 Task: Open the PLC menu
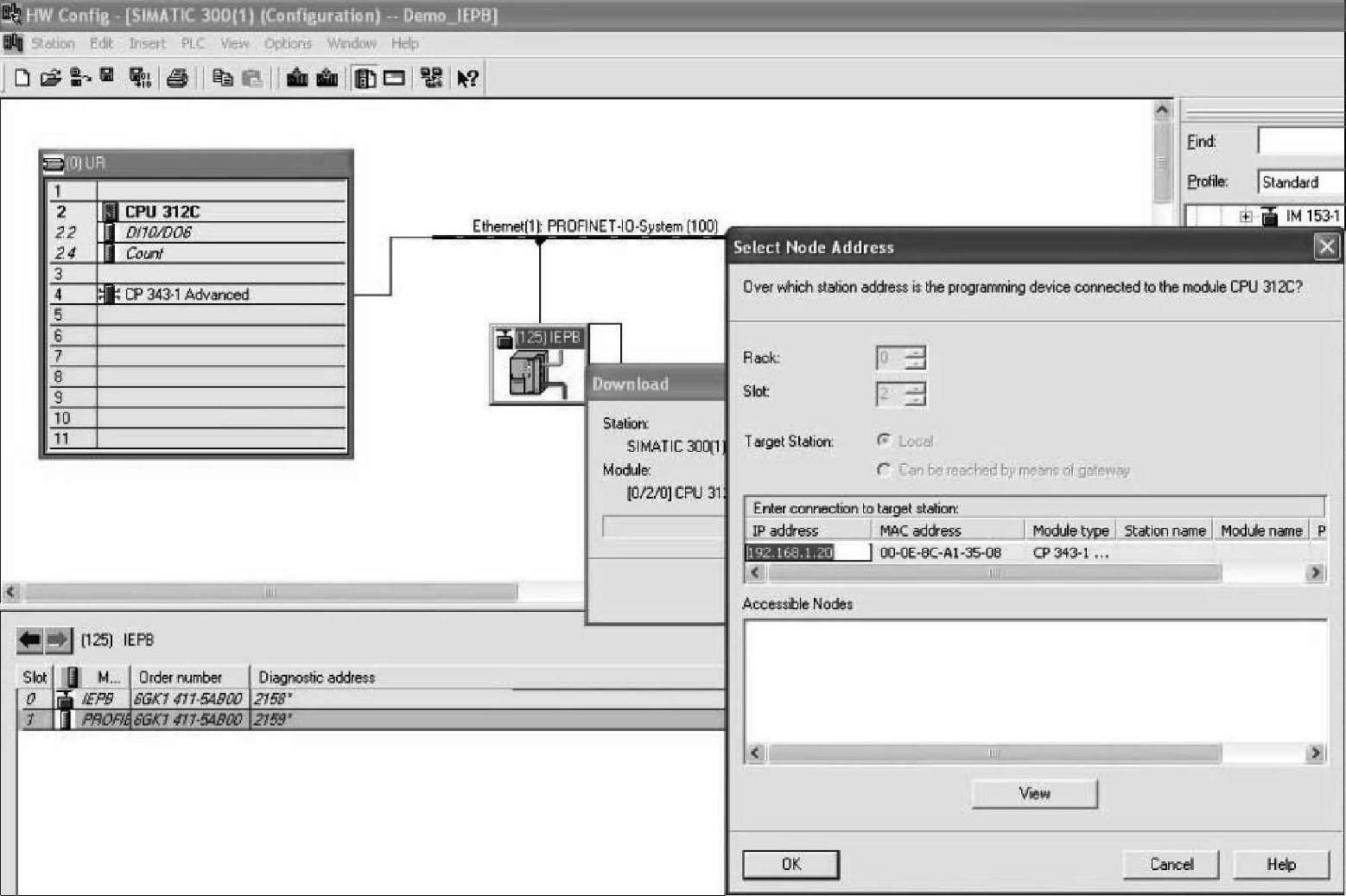[192, 43]
